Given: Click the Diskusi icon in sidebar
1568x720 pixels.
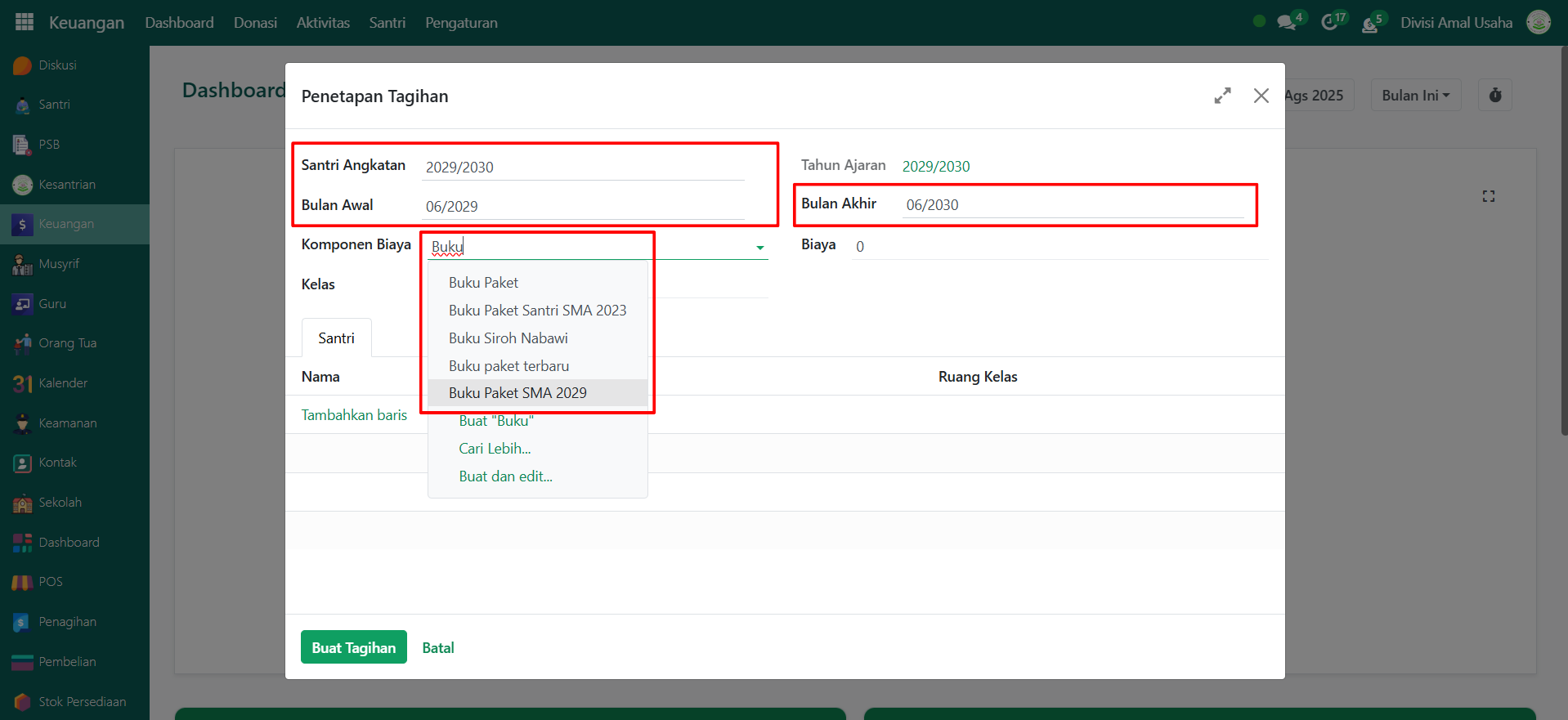Looking at the screenshot, I should coord(23,65).
